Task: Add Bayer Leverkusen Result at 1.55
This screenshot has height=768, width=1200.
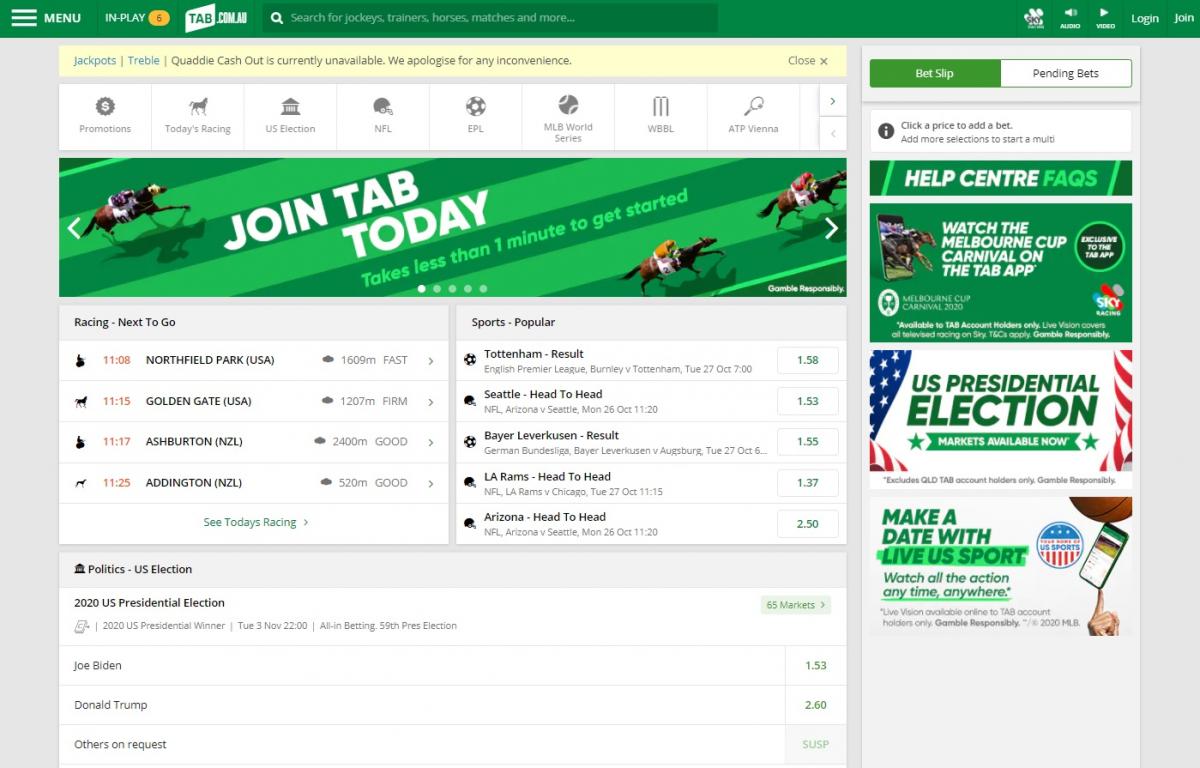Action: [808, 441]
